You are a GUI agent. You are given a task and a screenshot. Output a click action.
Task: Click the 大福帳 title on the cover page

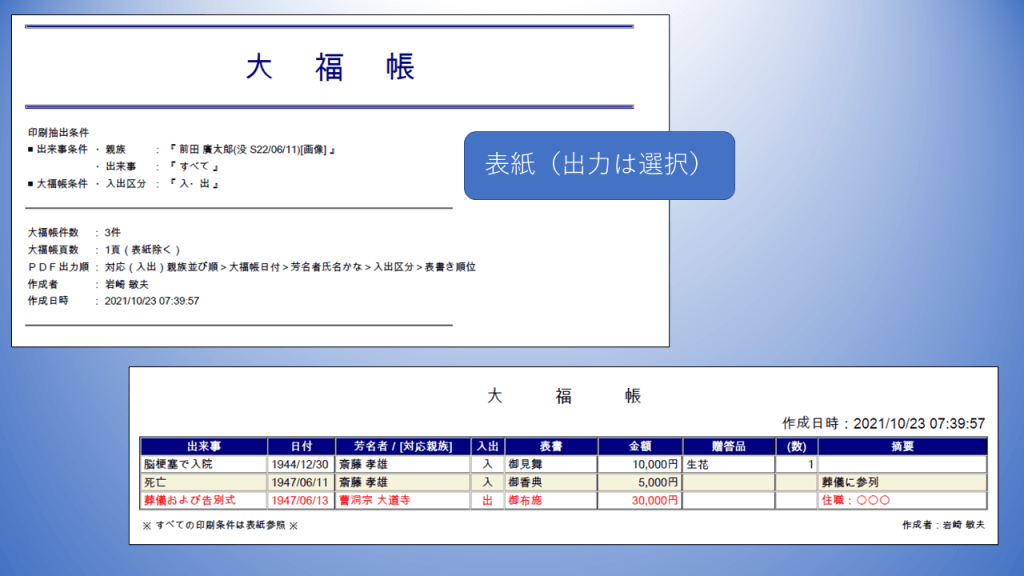point(330,67)
